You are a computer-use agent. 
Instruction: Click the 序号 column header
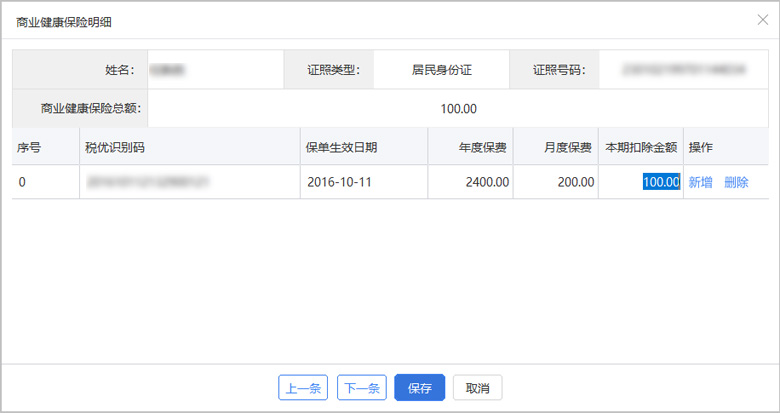29,147
